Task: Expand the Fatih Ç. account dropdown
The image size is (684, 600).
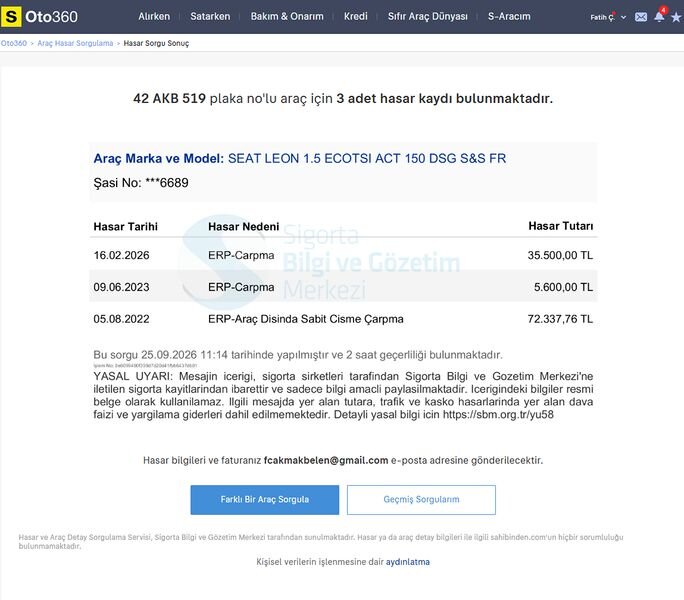Action: (x=608, y=17)
